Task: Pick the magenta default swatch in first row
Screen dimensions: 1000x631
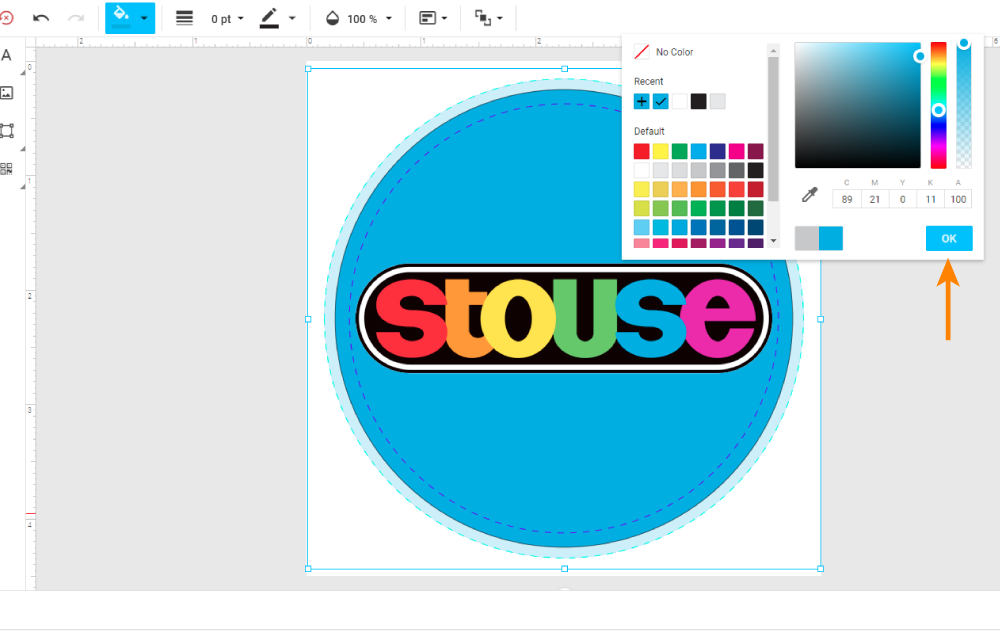Action: click(737, 151)
